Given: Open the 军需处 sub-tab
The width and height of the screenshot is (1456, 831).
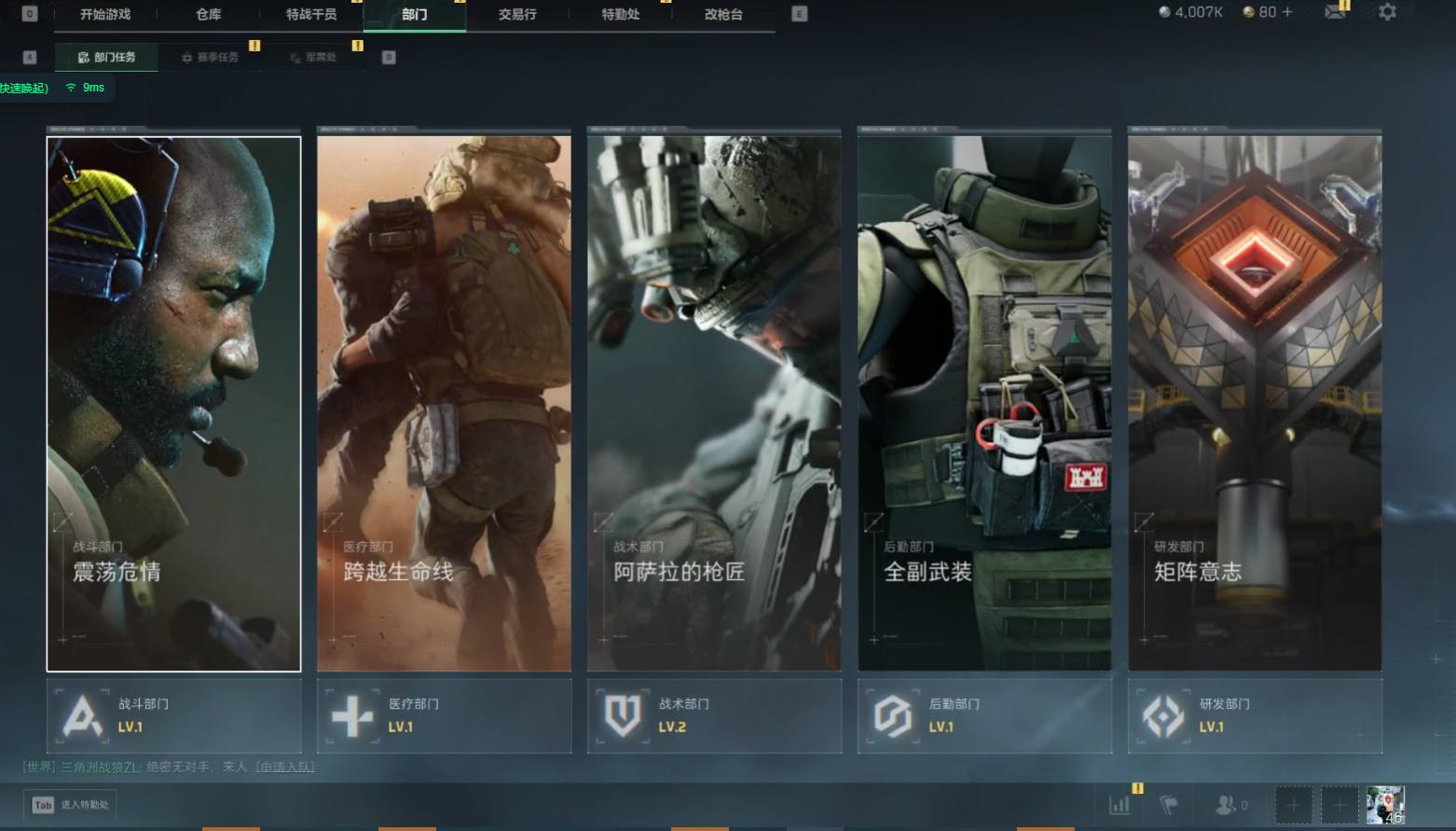Looking at the screenshot, I should click(313, 57).
